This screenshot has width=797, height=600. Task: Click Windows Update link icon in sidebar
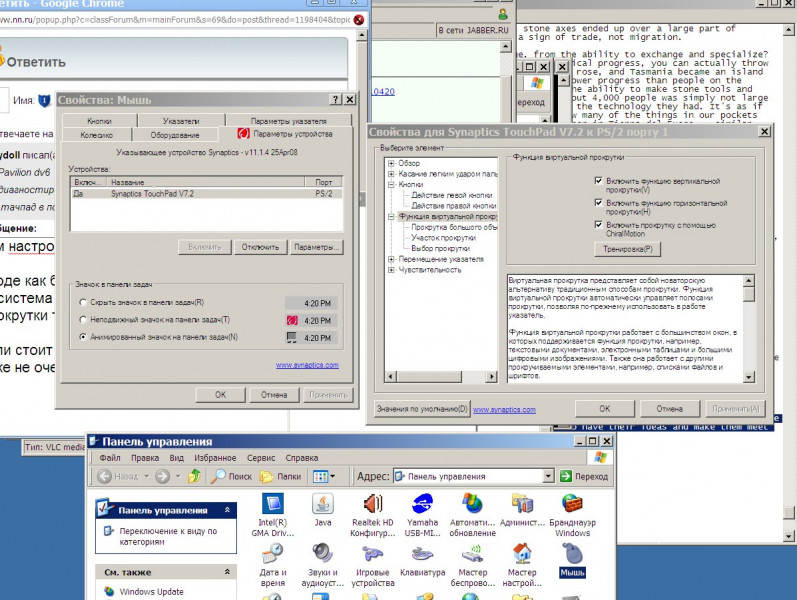click(109, 591)
